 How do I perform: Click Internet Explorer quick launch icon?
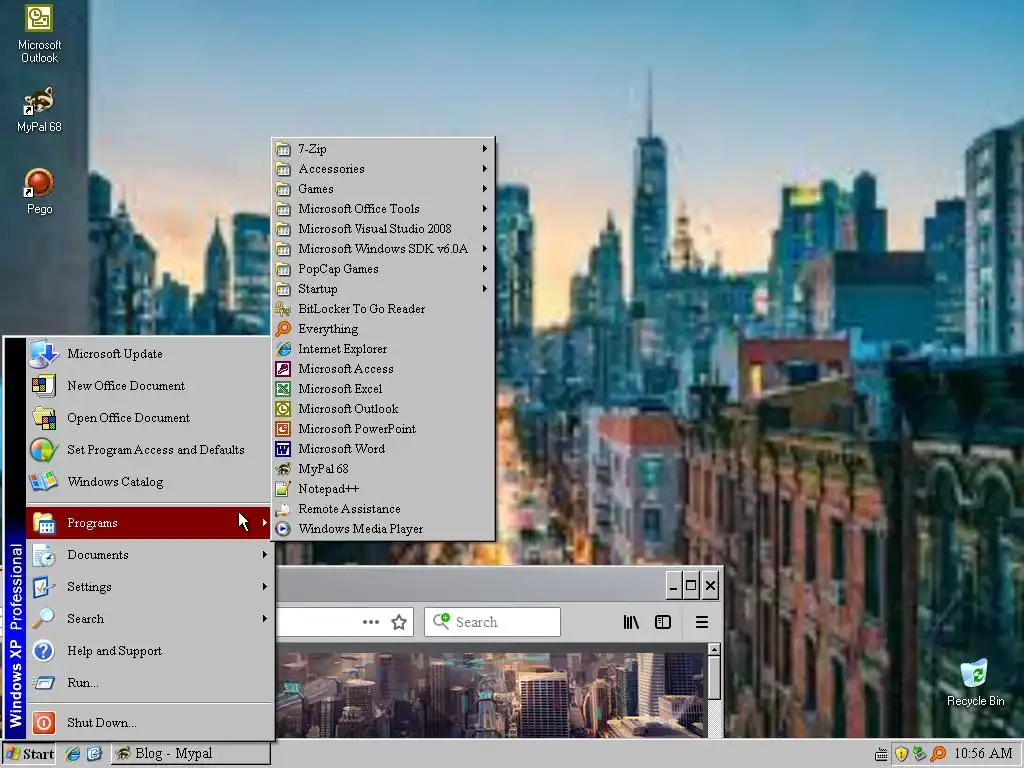pos(72,754)
